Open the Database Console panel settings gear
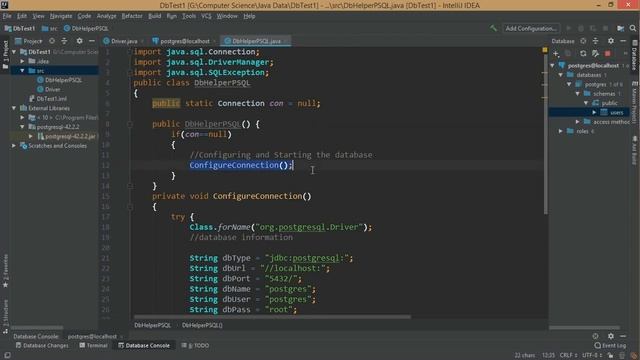Image resolution: width=640 pixels, height=360 pixels. 611,336
